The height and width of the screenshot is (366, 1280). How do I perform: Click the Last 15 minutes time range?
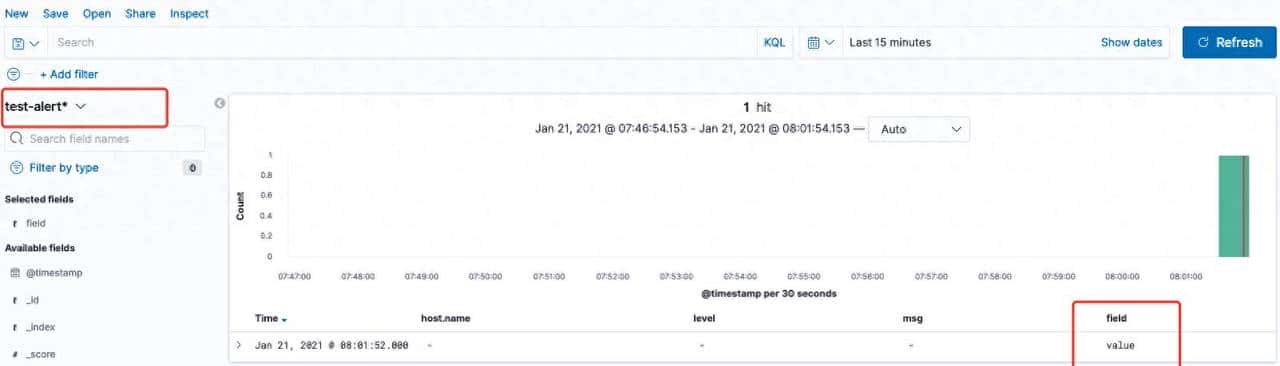coord(890,43)
